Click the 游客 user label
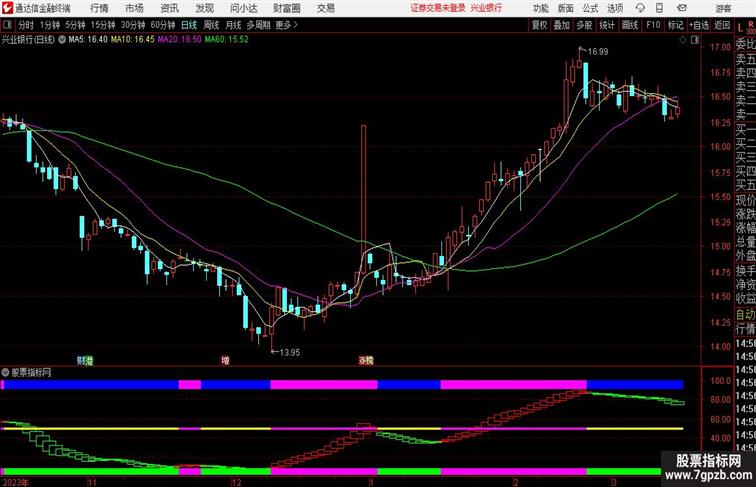The width and height of the screenshot is (756, 487). [x=723, y=8]
